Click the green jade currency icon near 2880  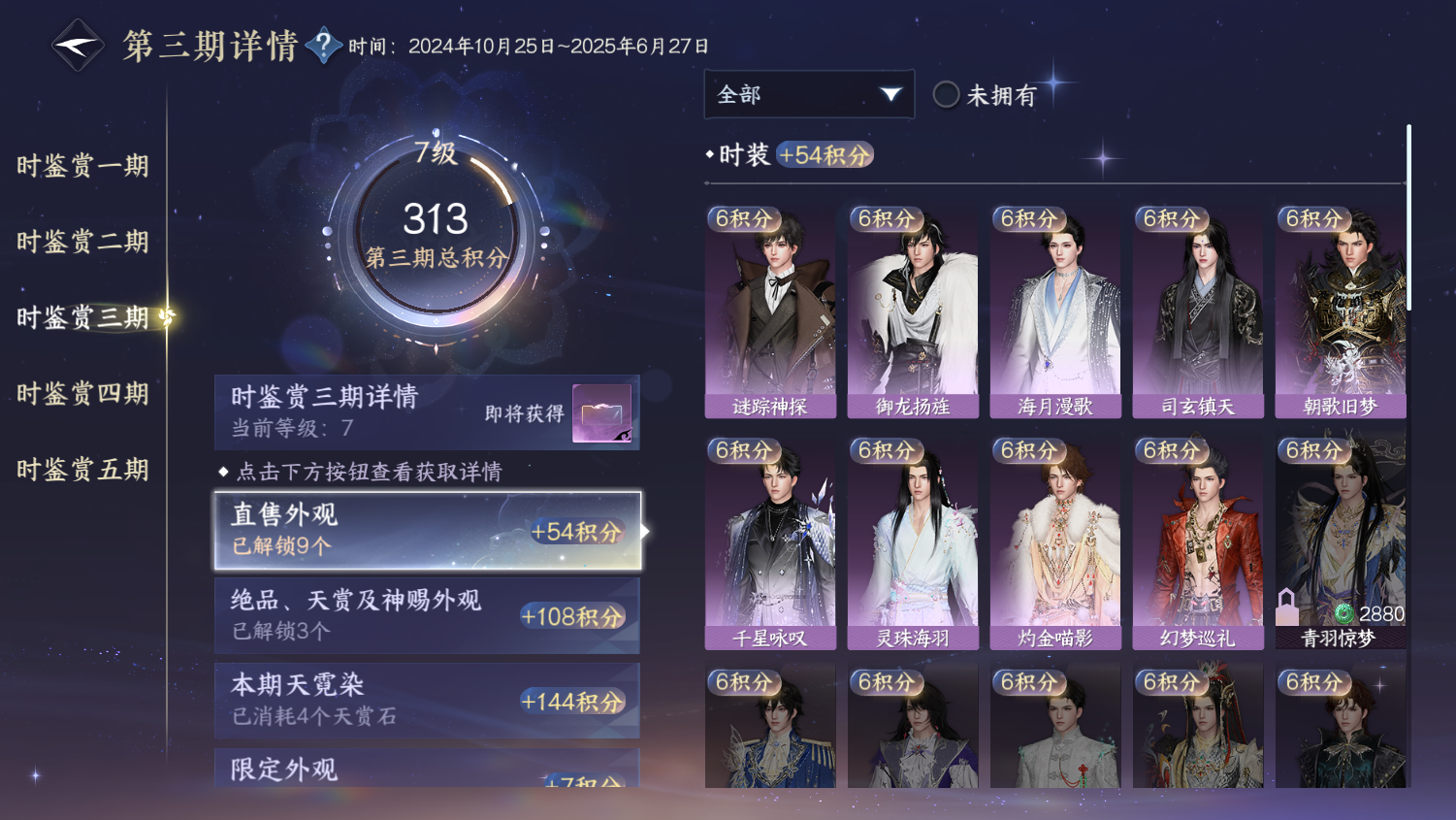click(x=1343, y=613)
